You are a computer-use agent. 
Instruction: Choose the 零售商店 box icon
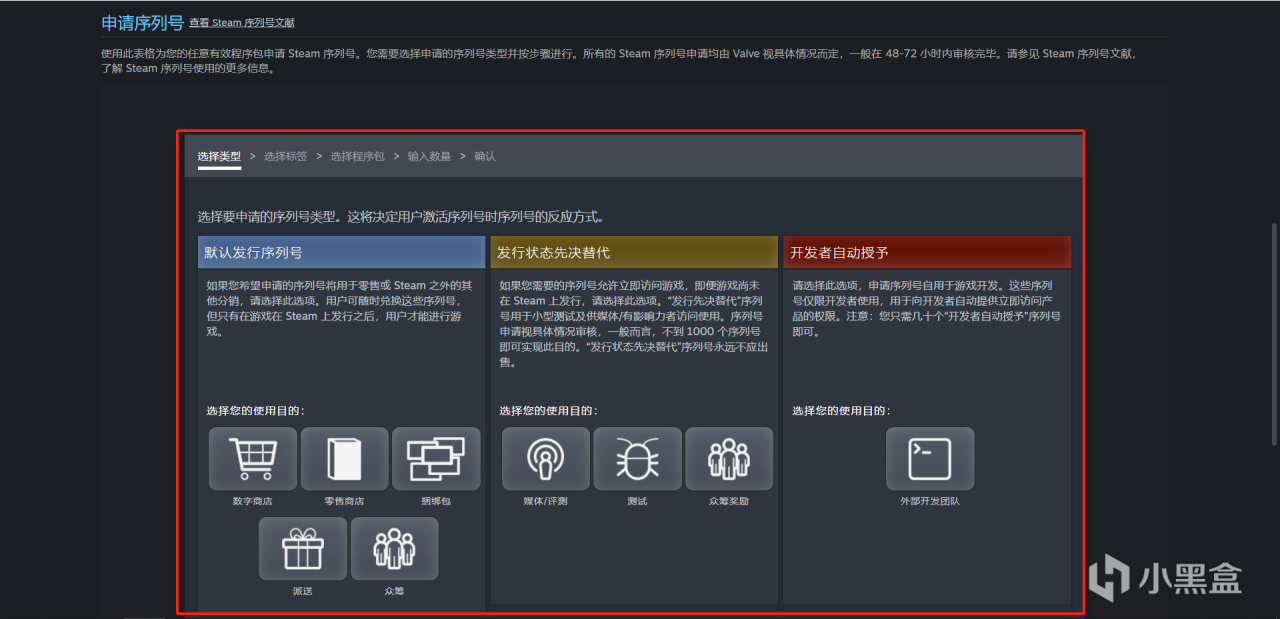click(x=344, y=459)
